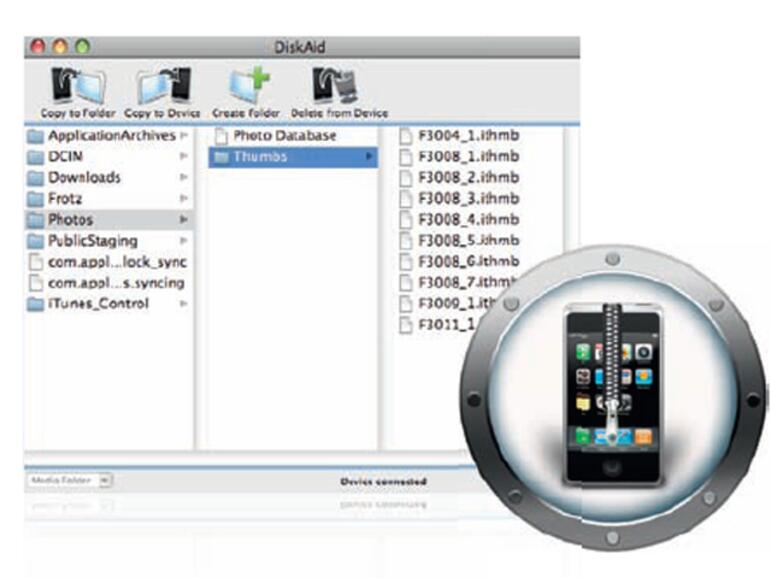The height and width of the screenshot is (578, 770).
Task: Select the iTunes_Control label
Action: pos(98,304)
